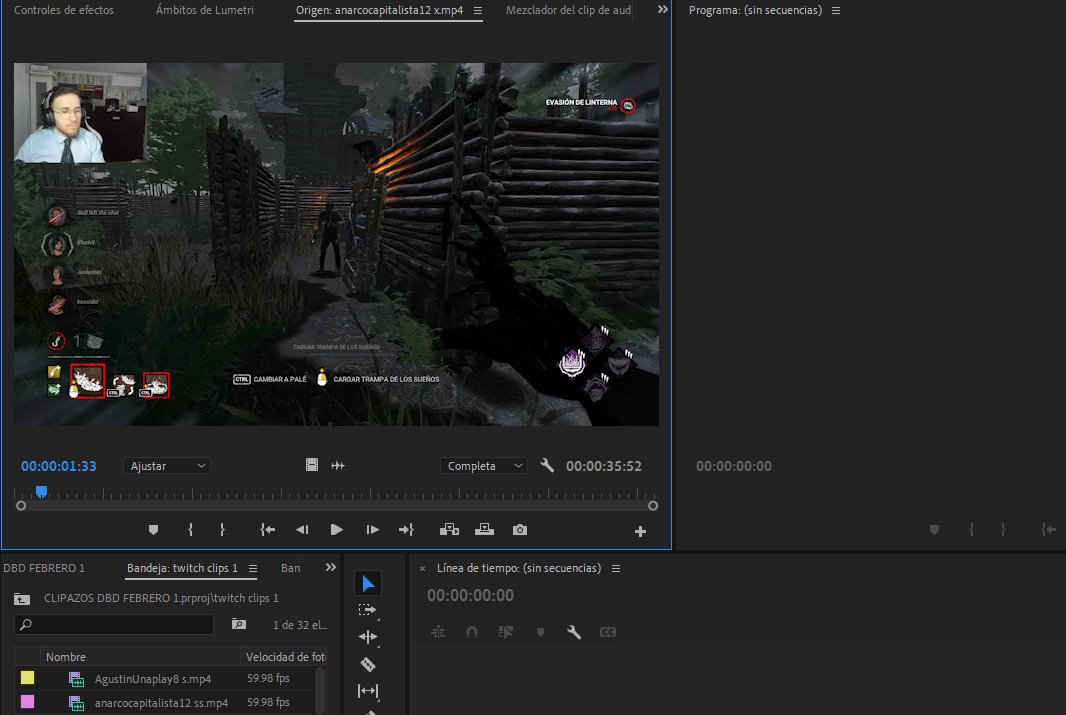Open the Controles de efectos tab
Image resolution: width=1066 pixels, height=715 pixels.
pyautogui.click(x=64, y=10)
